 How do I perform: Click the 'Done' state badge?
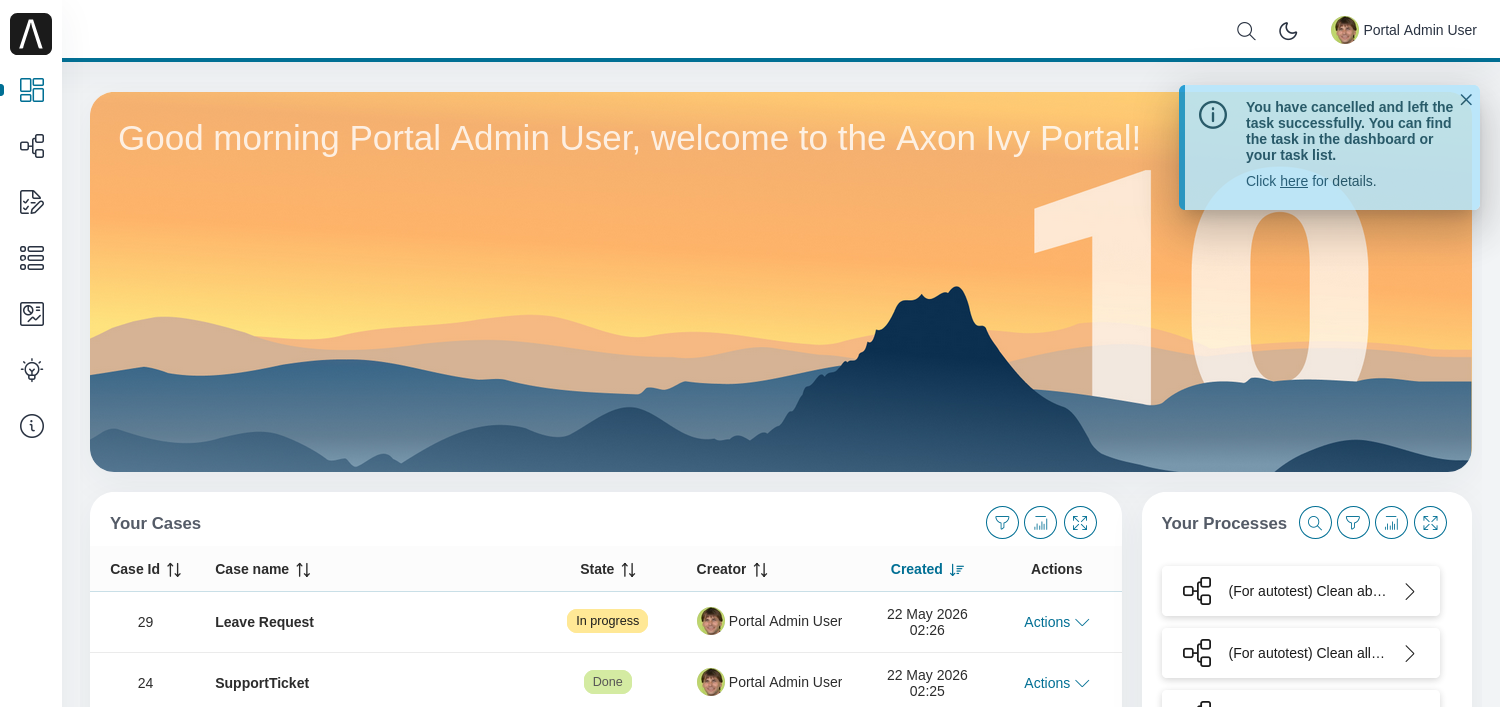pyautogui.click(x=608, y=682)
